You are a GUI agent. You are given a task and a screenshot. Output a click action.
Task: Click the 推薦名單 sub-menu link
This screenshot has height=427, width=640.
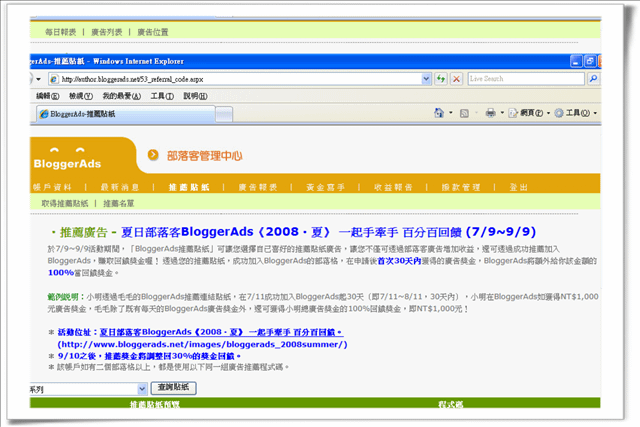click(118, 203)
